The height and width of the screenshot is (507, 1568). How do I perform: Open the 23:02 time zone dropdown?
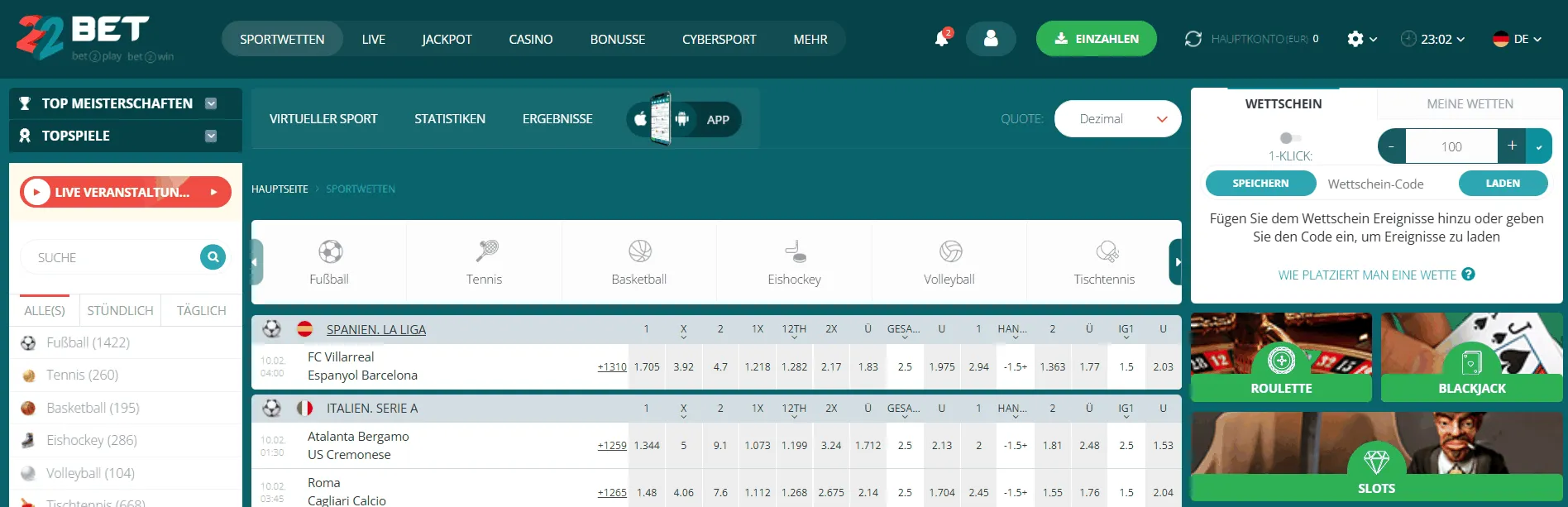click(1432, 39)
